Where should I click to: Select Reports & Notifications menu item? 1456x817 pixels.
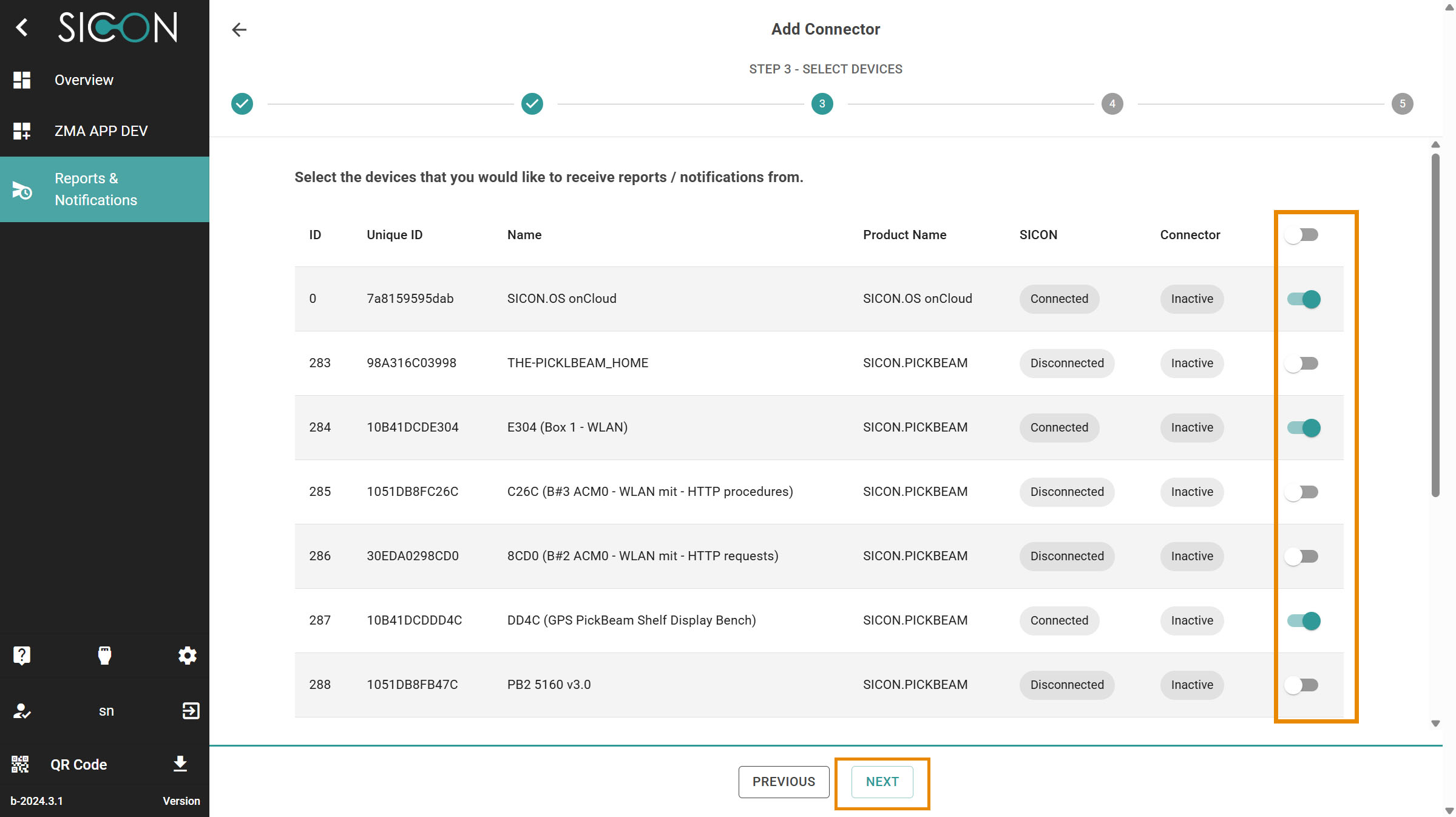pos(96,189)
